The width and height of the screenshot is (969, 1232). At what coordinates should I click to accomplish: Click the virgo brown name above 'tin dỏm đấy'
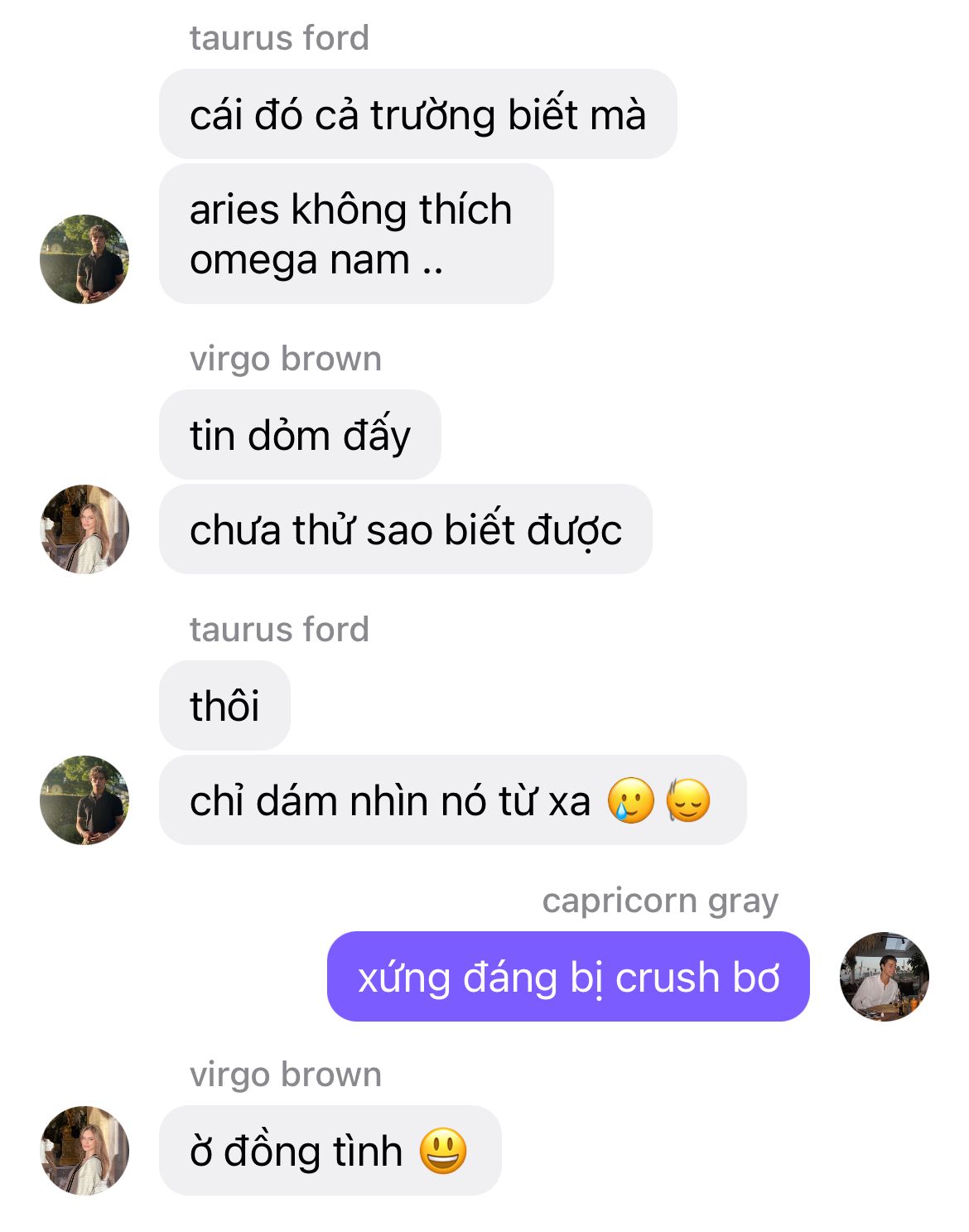pyautogui.click(x=286, y=359)
